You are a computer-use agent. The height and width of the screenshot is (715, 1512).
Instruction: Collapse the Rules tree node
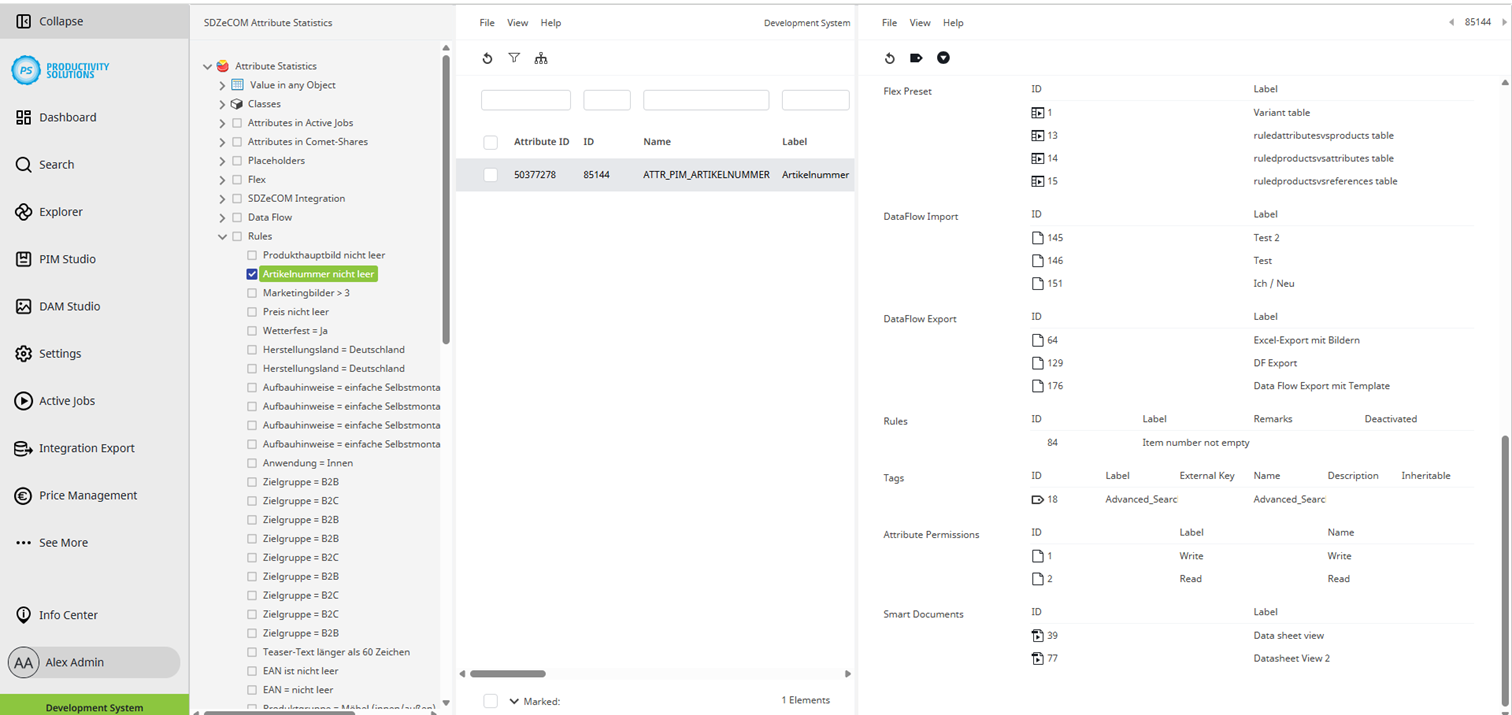click(x=222, y=235)
